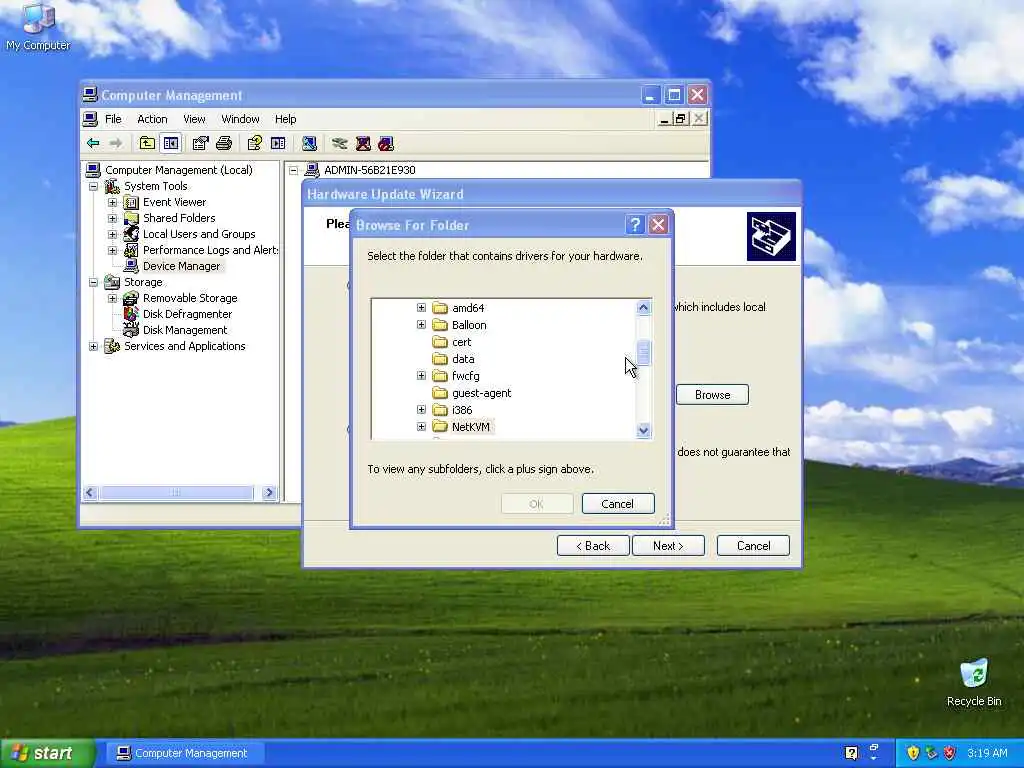Toggle the Show/Hide Console Tree toolbar icon
Screen dimensions: 1024x768
[x=171, y=143]
